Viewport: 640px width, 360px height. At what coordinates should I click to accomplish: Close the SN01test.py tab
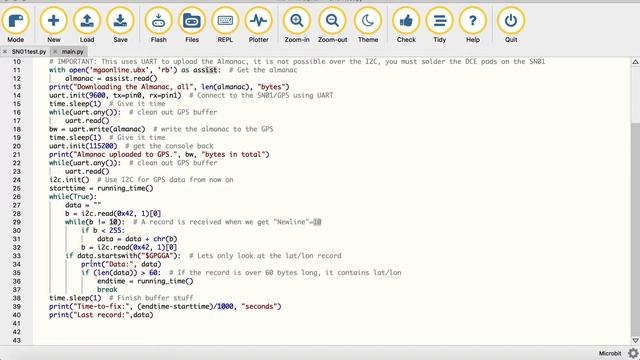click(5, 52)
